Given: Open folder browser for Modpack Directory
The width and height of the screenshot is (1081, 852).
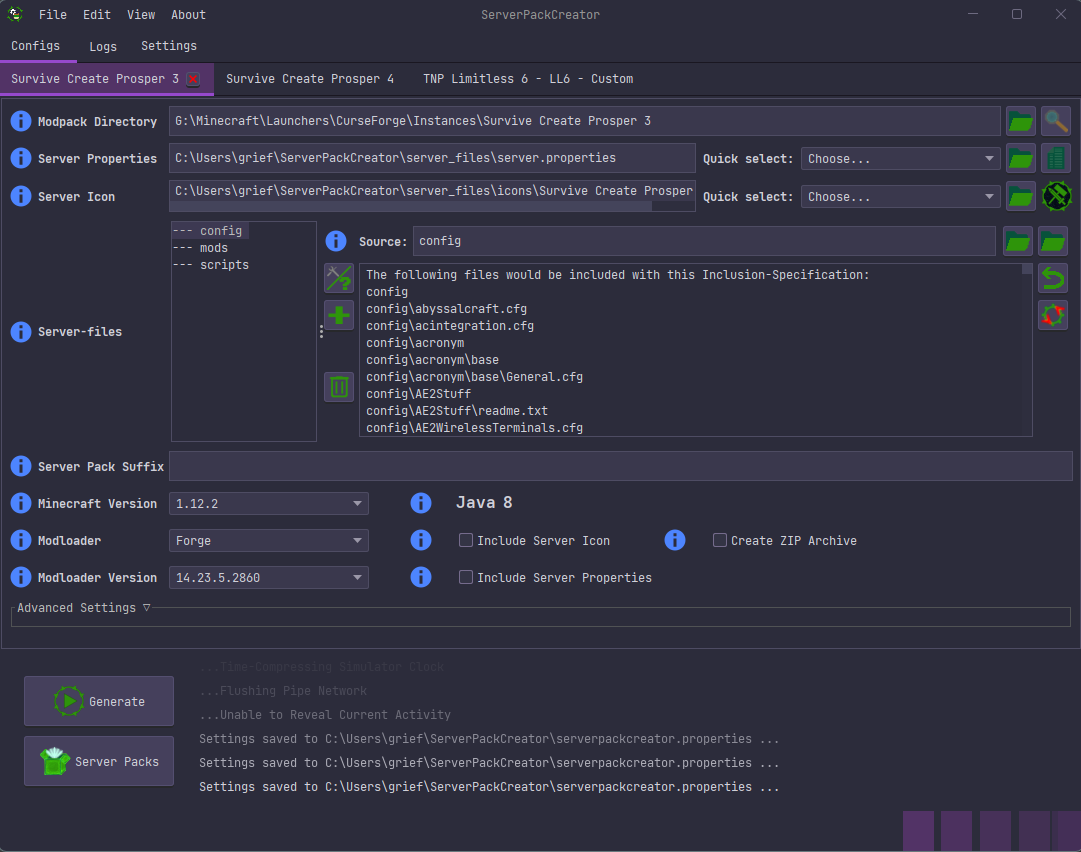Looking at the screenshot, I should click(1020, 122).
